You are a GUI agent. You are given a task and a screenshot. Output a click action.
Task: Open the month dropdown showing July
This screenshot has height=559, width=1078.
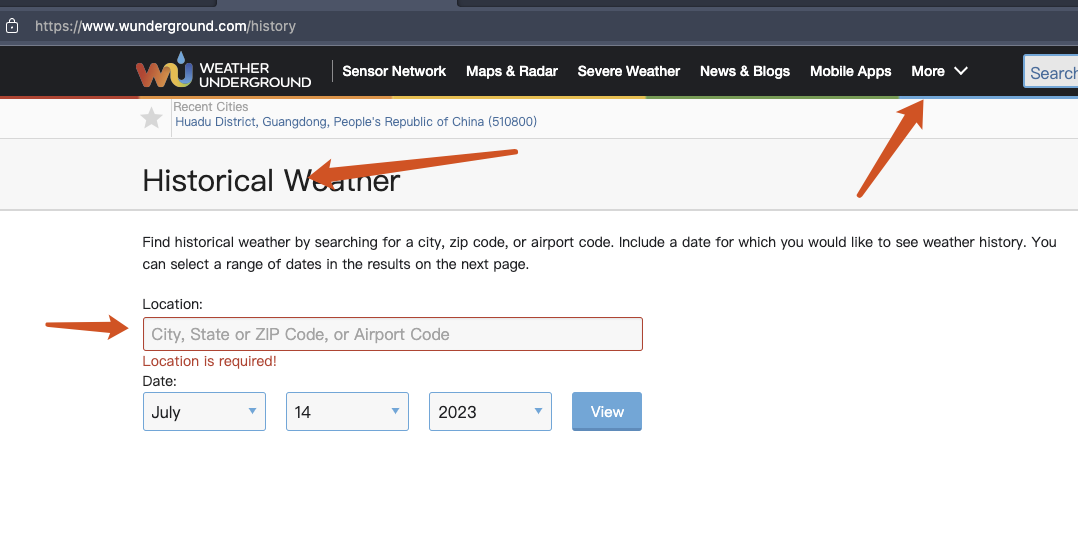204,412
